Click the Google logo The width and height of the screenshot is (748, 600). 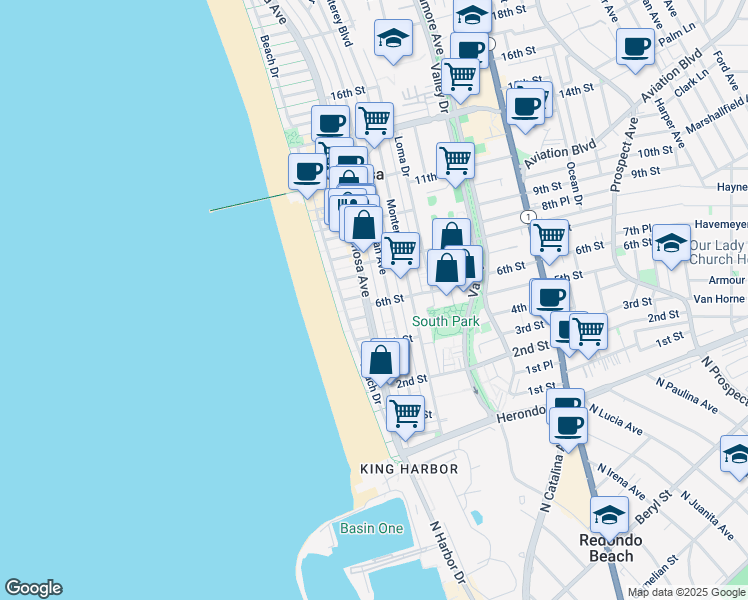coord(33,588)
